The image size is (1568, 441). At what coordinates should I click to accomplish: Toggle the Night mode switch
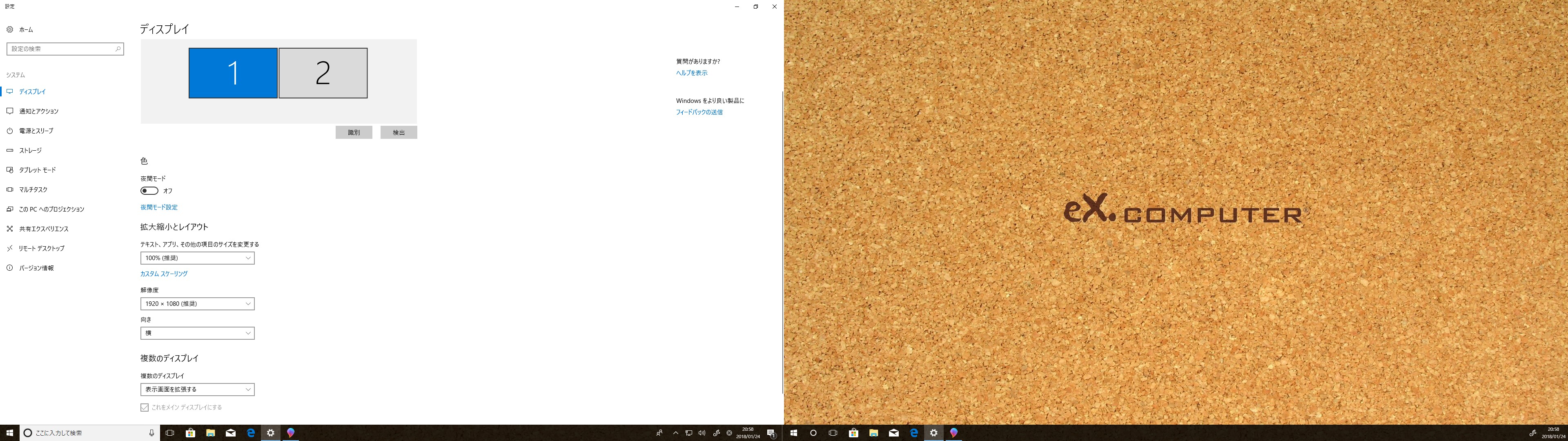149,191
